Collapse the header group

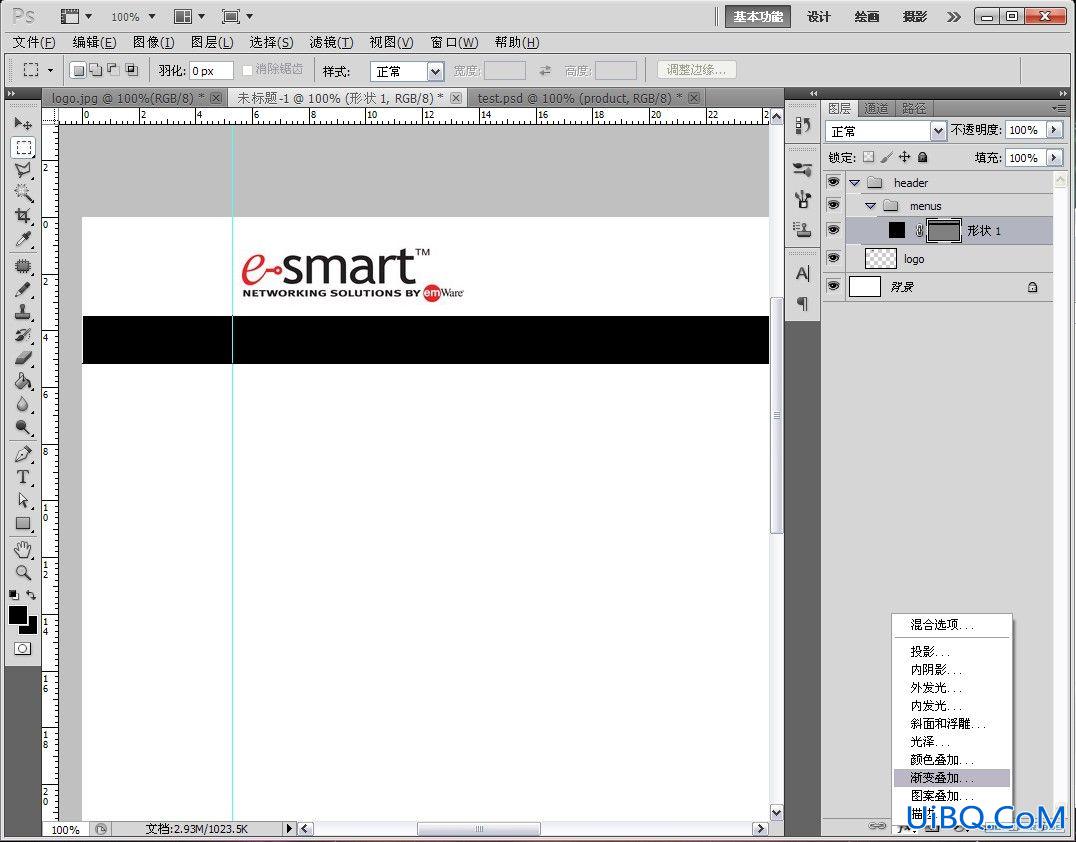(x=854, y=183)
